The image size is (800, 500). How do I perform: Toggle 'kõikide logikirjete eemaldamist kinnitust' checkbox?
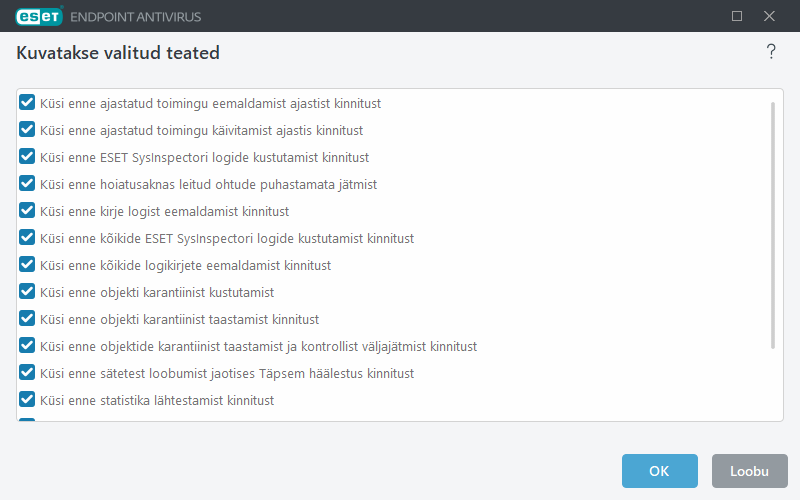(x=28, y=265)
